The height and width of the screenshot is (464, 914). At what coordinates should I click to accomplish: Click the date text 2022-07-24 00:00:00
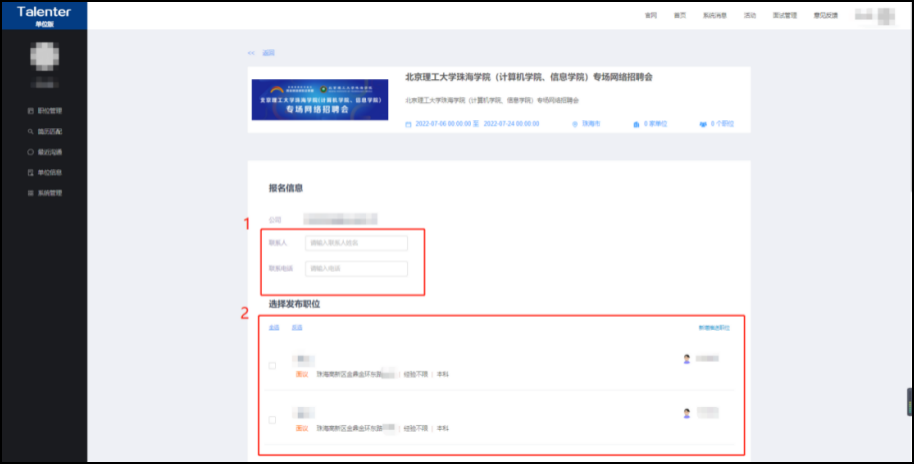(x=511, y=124)
